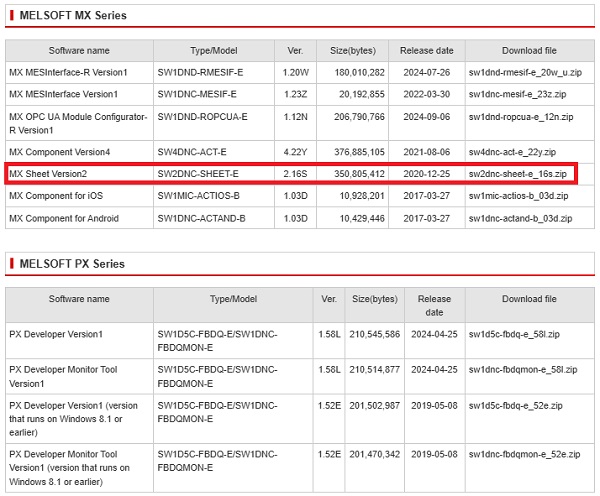Download sw1dnc-fbdqmon-e_52e.zip file
This screenshot has height=496, width=600.
pyautogui.click(x=524, y=454)
